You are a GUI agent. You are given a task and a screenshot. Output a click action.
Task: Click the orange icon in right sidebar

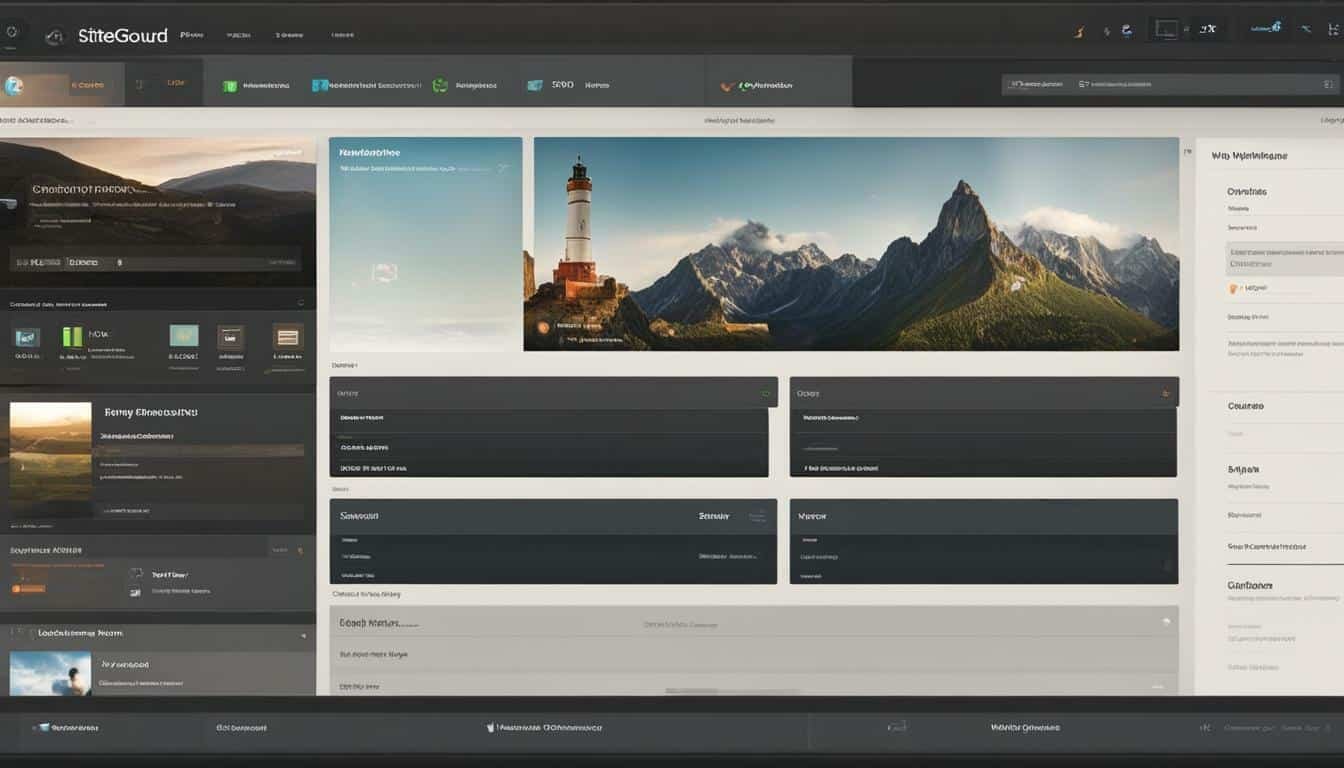[1233, 288]
